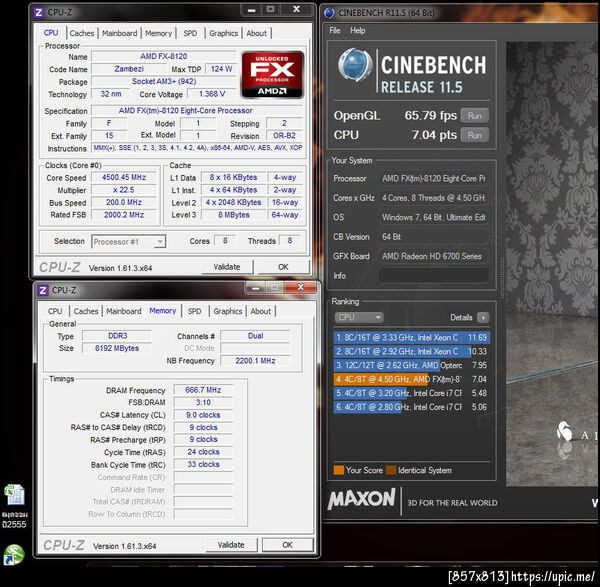Switch to CPU tab in lower CPU-Z window
Screen dimensions: 600x587
pos(55,311)
